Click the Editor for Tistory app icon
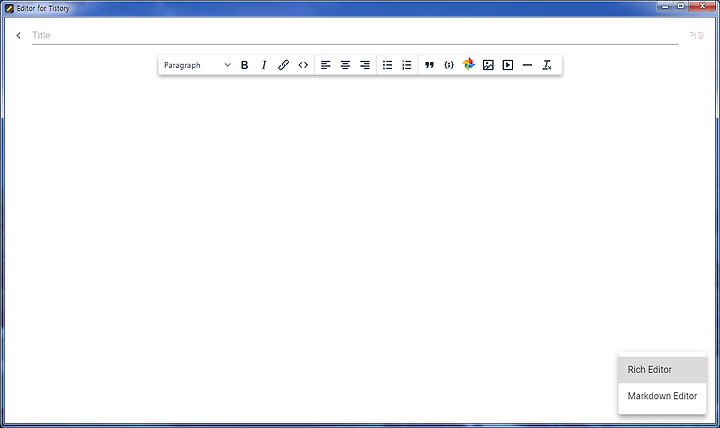 pos(9,8)
